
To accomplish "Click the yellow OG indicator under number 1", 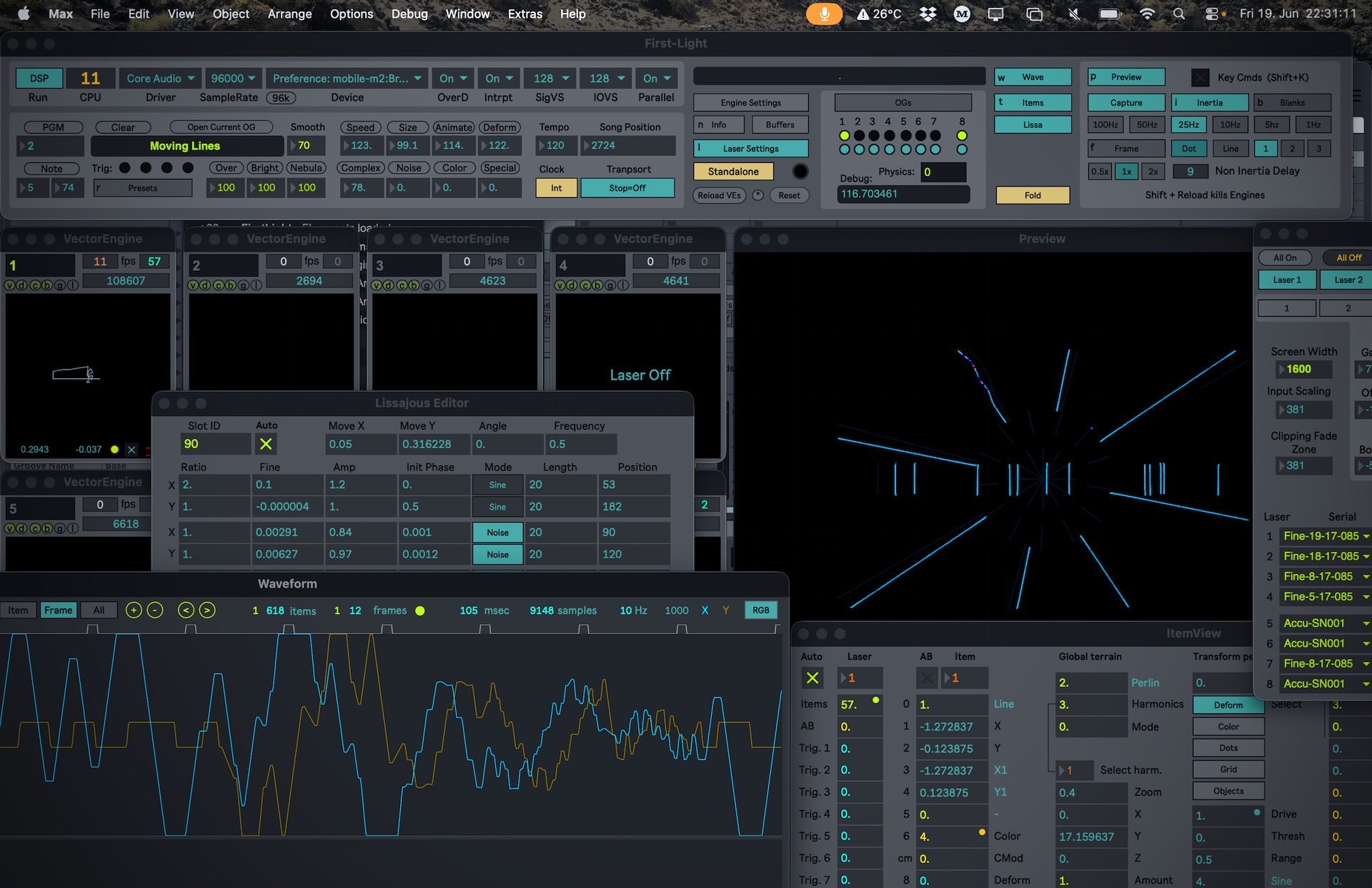I will click(x=844, y=136).
